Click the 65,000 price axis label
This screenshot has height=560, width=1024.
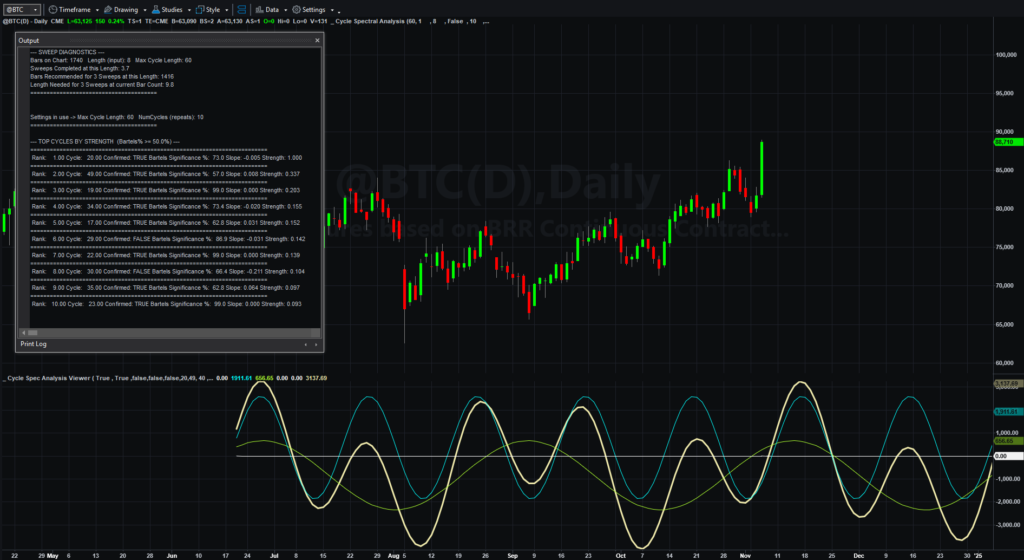[1004, 324]
